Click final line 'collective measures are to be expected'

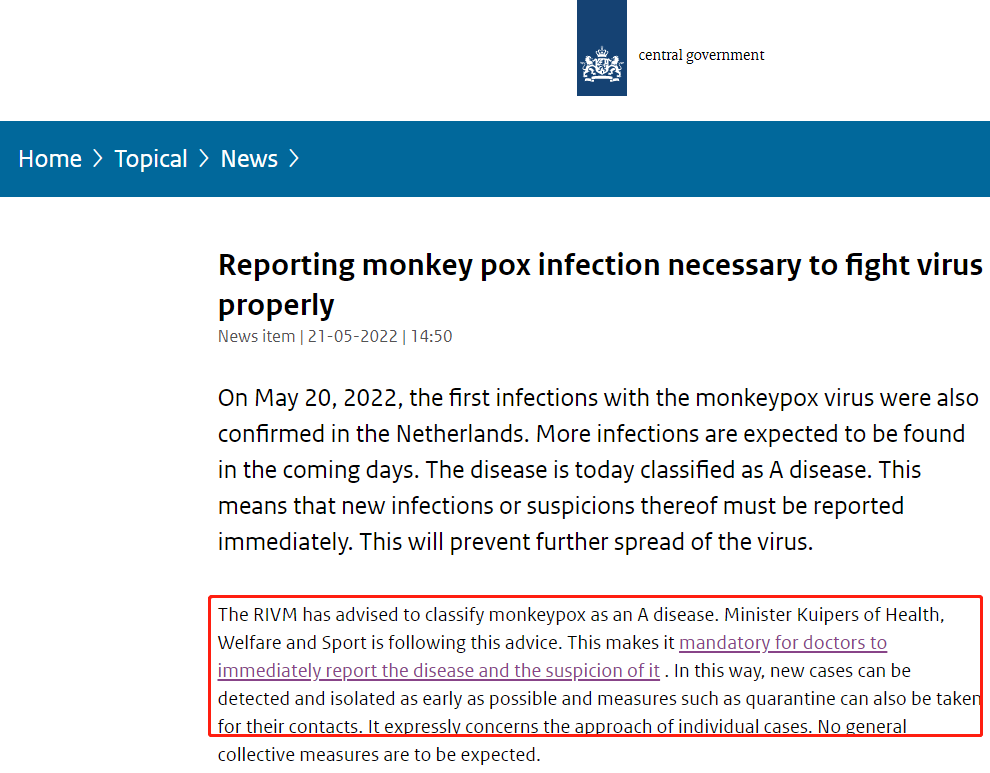[x=379, y=754]
